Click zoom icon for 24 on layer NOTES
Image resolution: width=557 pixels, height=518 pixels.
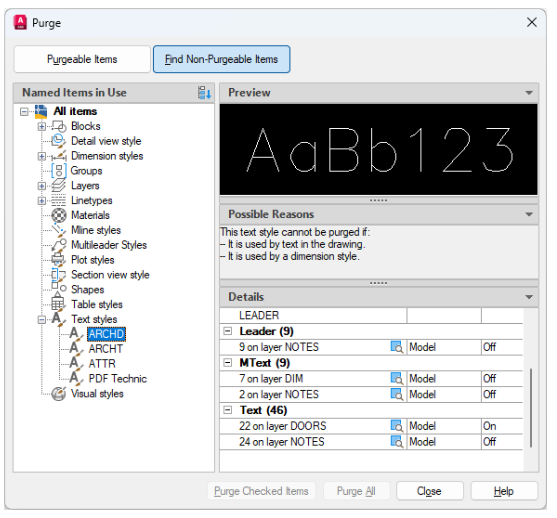(397, 442)
